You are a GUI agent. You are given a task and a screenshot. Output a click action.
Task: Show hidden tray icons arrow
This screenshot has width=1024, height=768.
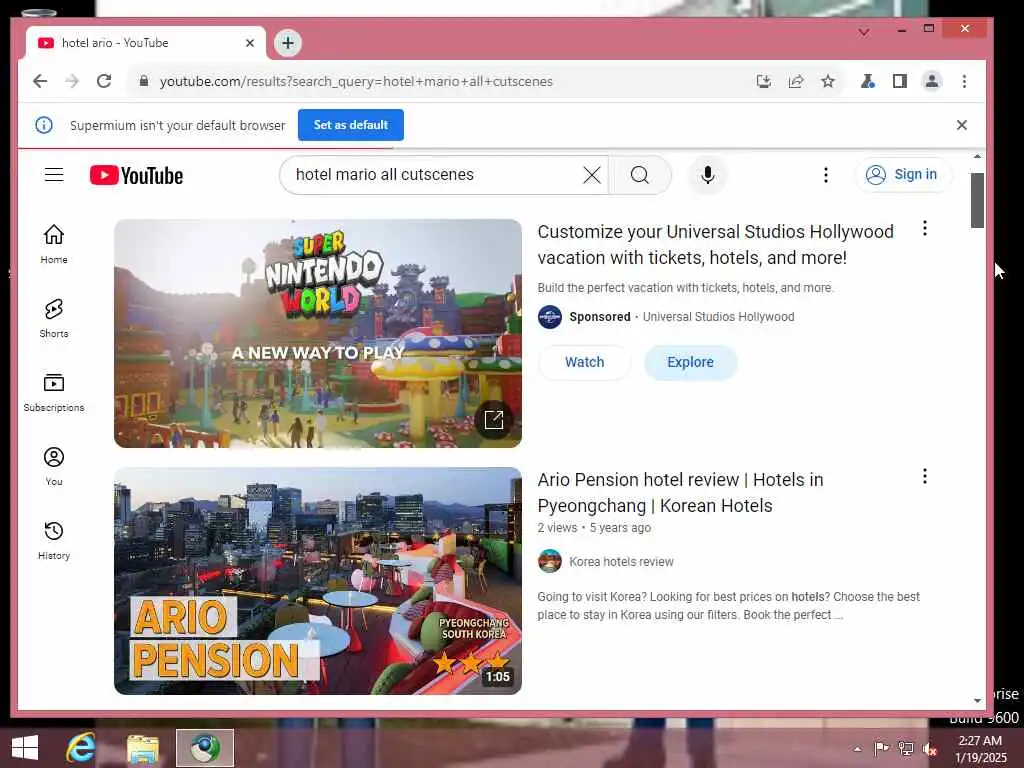tap(857, 749)
